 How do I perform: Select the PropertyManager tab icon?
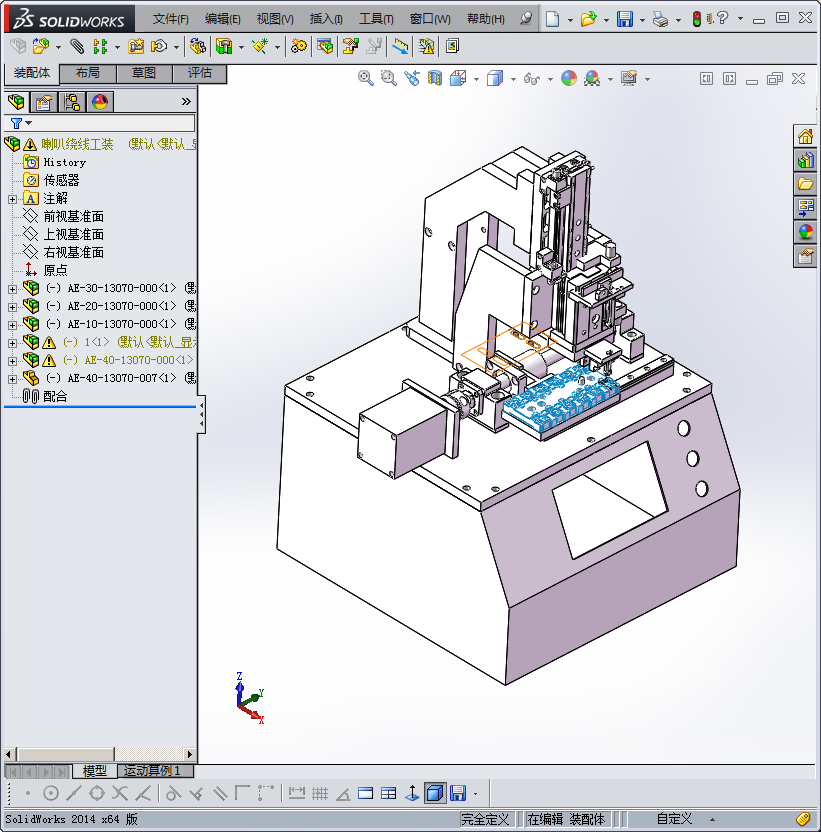coord(44,102)
